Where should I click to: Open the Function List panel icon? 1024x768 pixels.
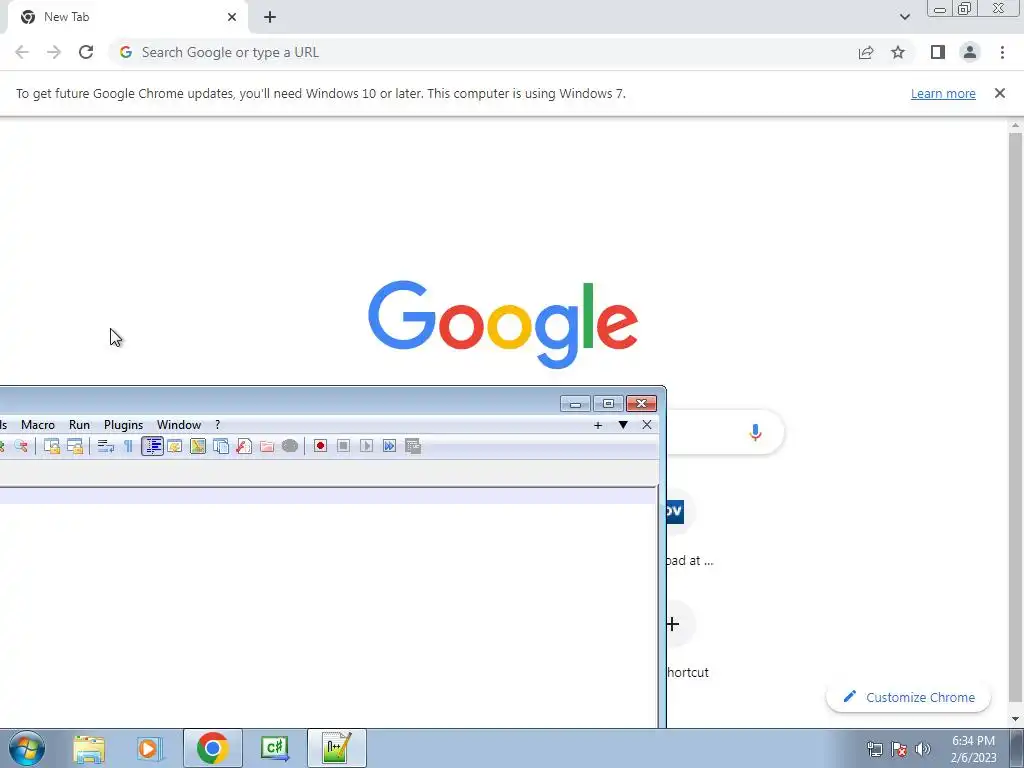[x=244, y=446]
